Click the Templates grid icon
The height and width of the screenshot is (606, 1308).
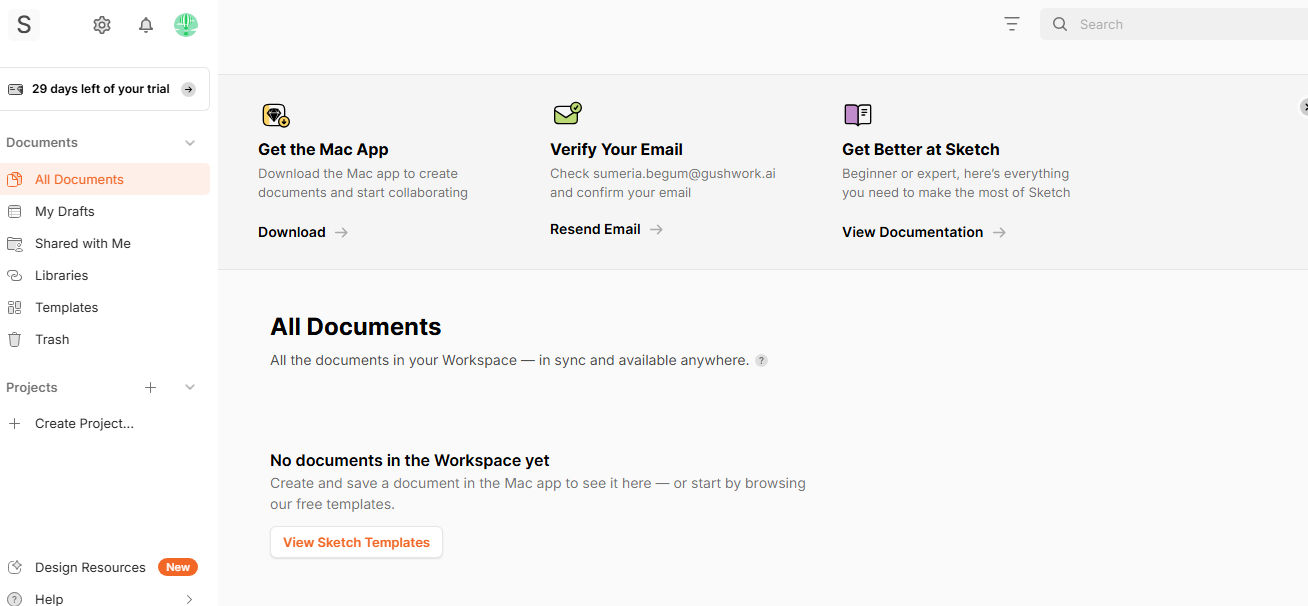pos(14,308)
